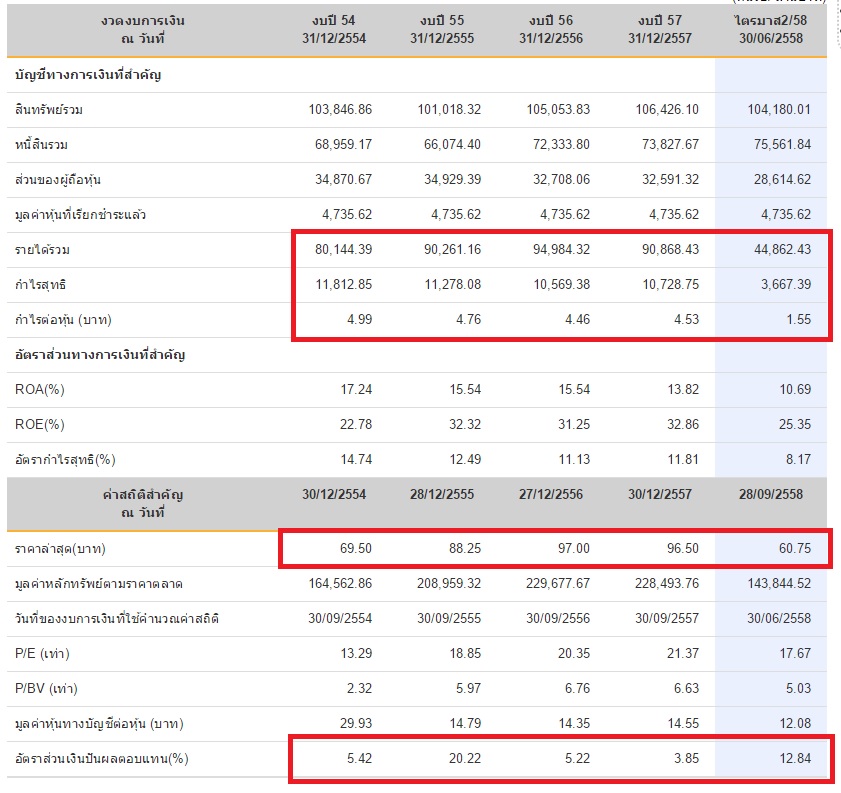
Task: Click market cap value 143,844.52
Action: click(x=779, y=583)
